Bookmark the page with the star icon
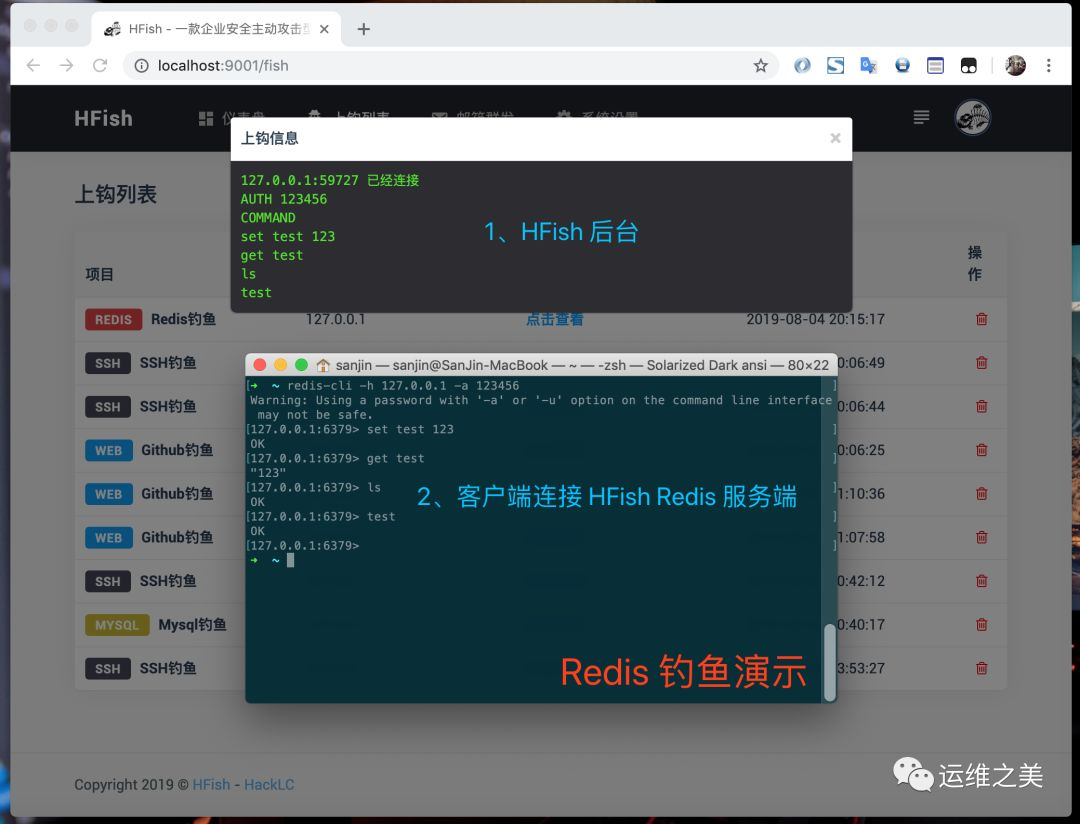This screenshot has height=824, width=1080. tap(760, 65)
